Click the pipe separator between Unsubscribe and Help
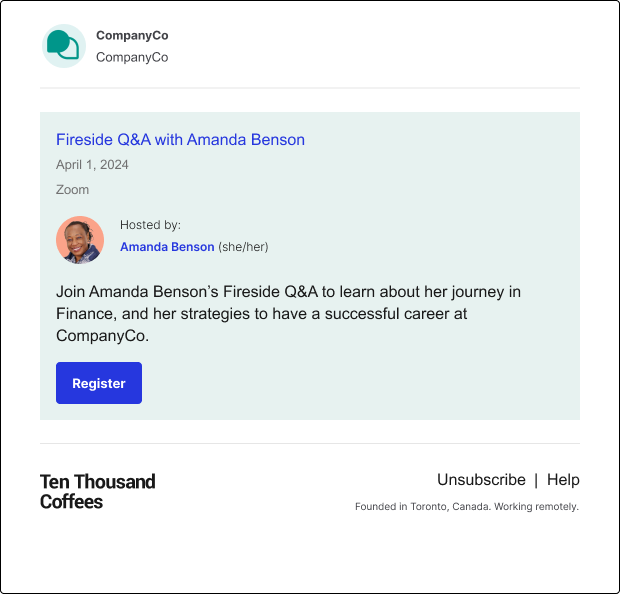620x594 pixels. coord(536,480)
